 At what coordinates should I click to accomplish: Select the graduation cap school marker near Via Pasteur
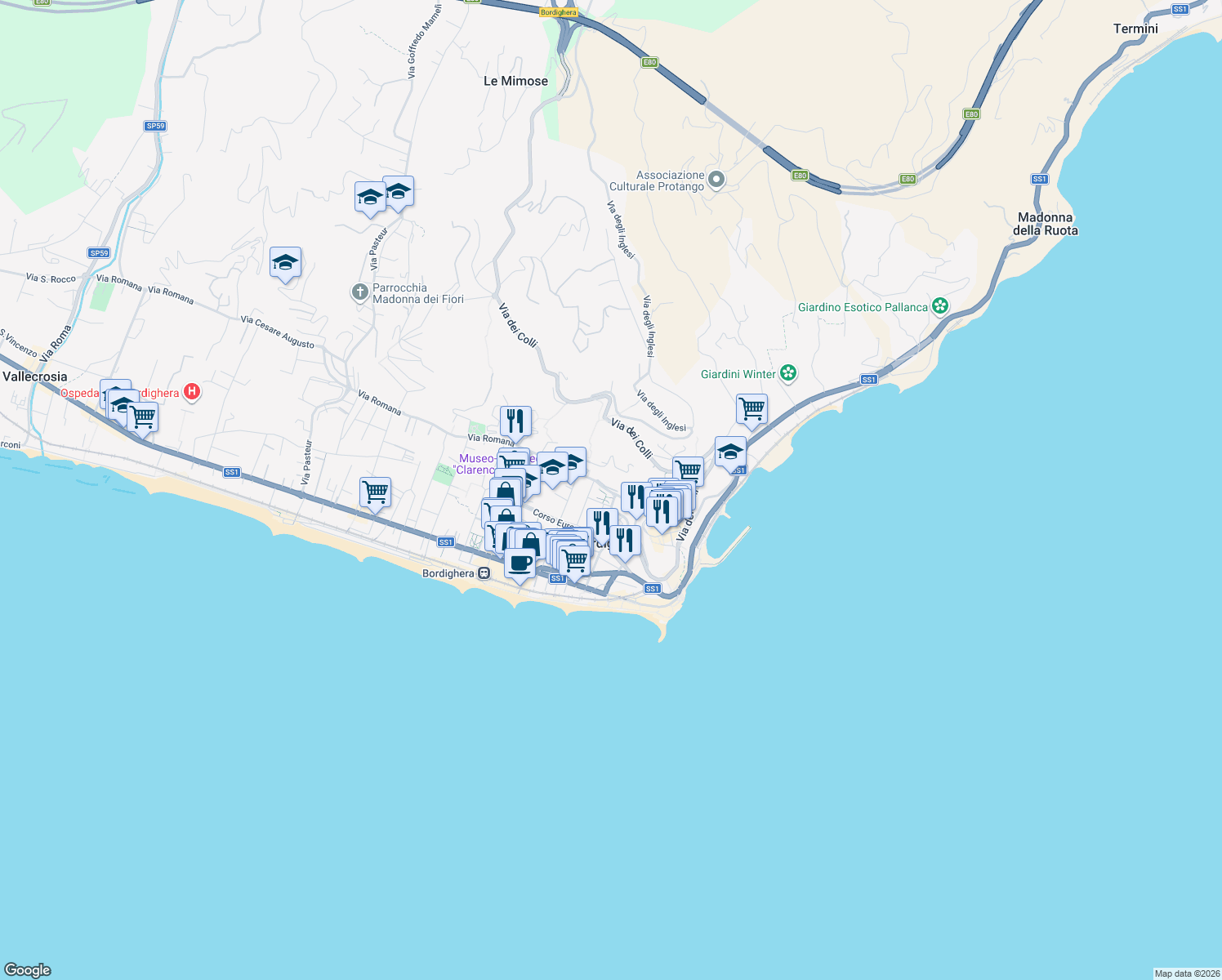click(369, 196)
